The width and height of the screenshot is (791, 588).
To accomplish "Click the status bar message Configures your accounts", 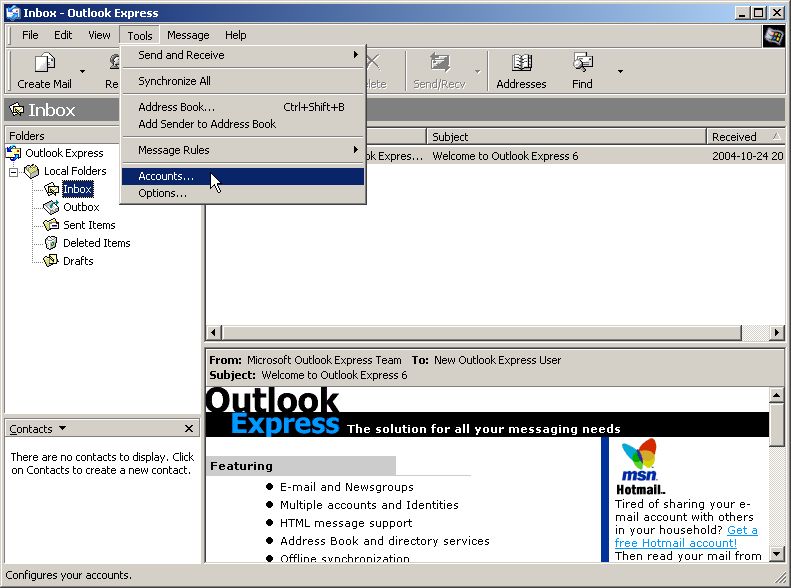I will tap(69, 575).
